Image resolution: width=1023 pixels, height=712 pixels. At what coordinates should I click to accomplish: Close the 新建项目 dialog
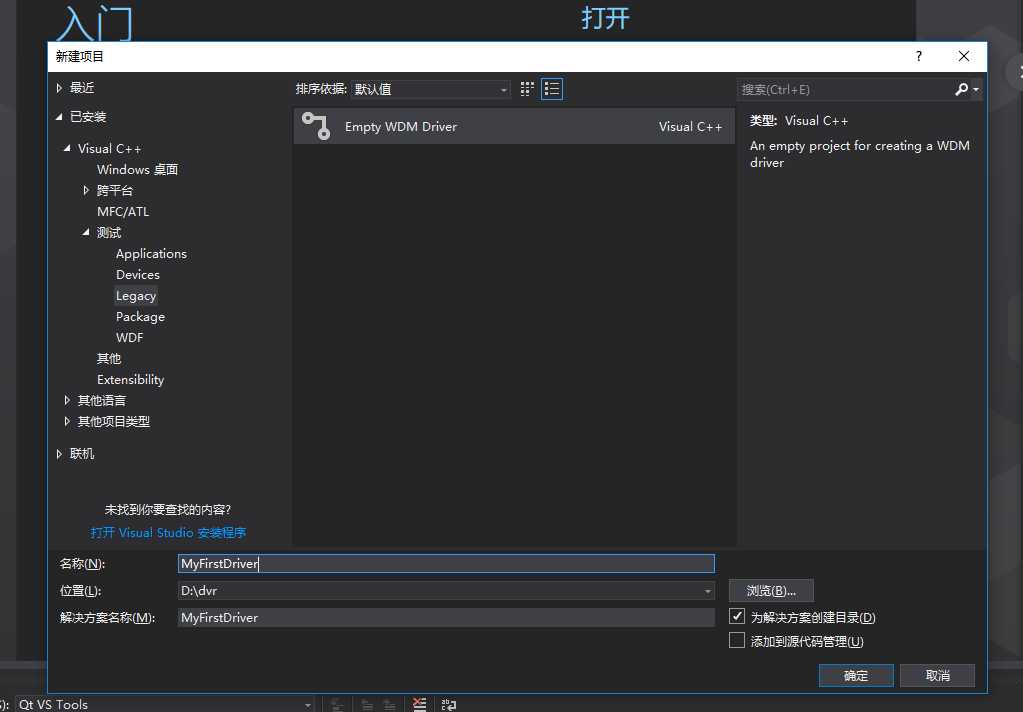pyautogui.click(x=964, y=56)
